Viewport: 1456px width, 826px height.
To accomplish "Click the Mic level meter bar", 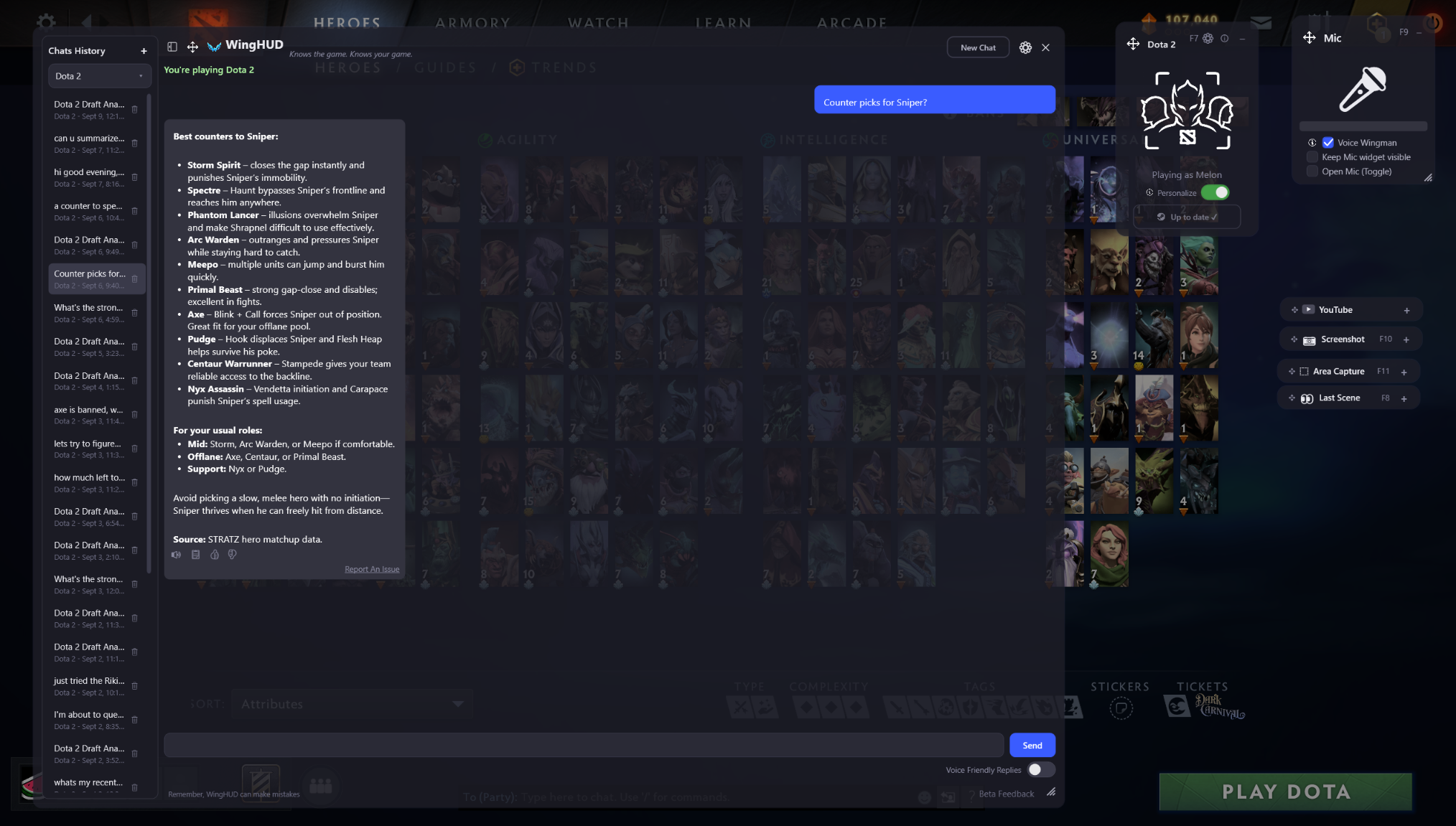I will [x=1363, y=126].
